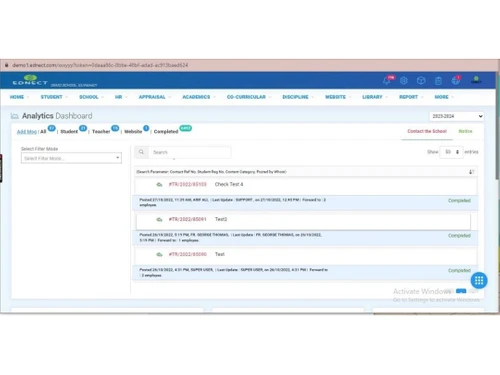Click the browser address bar URL
This screenshot has width=500, height=375.
click(100, 65)
